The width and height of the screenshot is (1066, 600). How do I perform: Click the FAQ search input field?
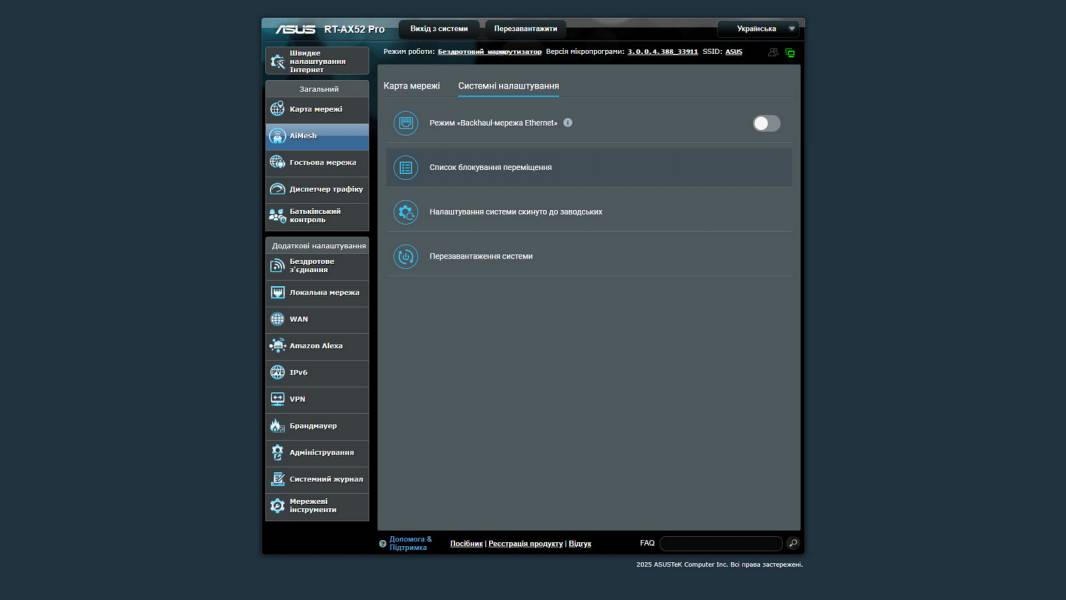tap(720, 543)
